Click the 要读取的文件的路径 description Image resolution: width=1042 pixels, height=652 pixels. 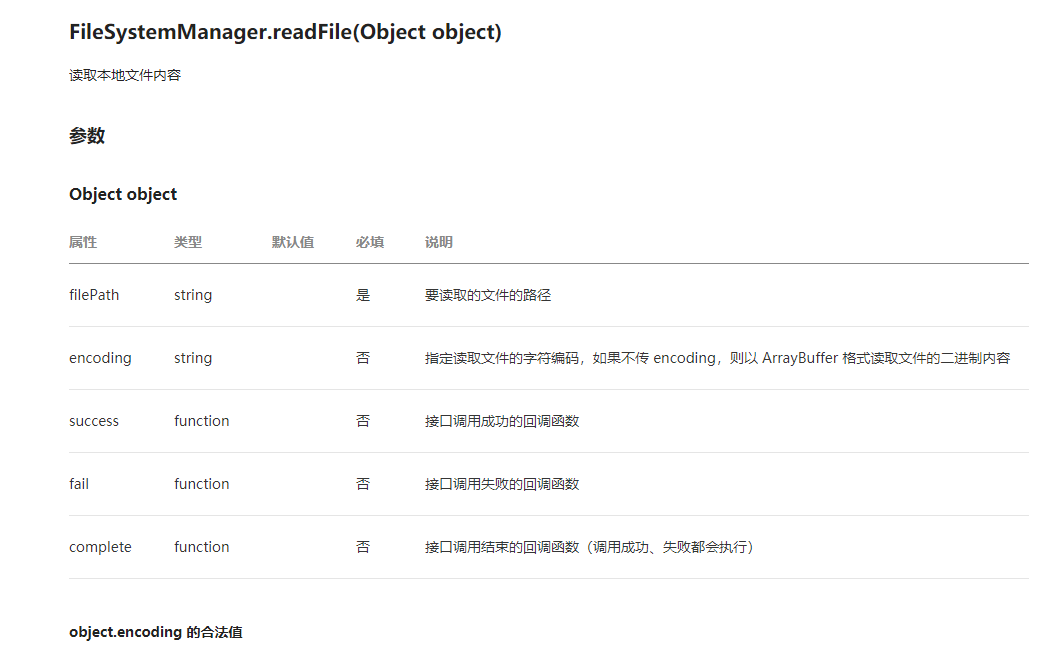[488, 295]
